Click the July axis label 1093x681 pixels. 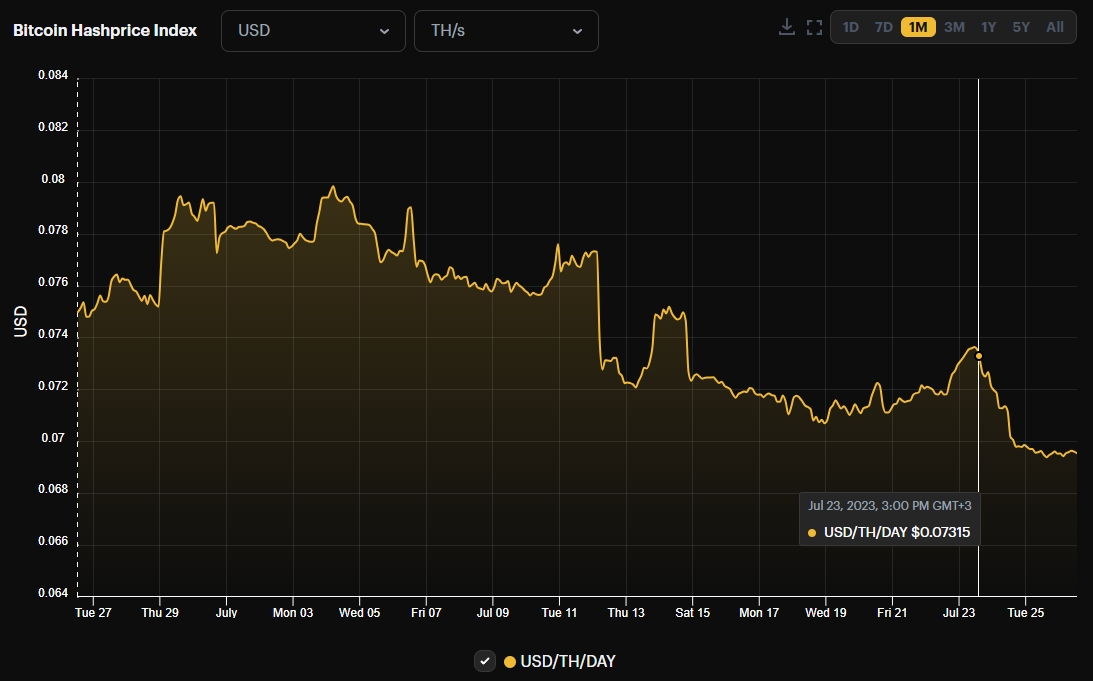point(227,613)
